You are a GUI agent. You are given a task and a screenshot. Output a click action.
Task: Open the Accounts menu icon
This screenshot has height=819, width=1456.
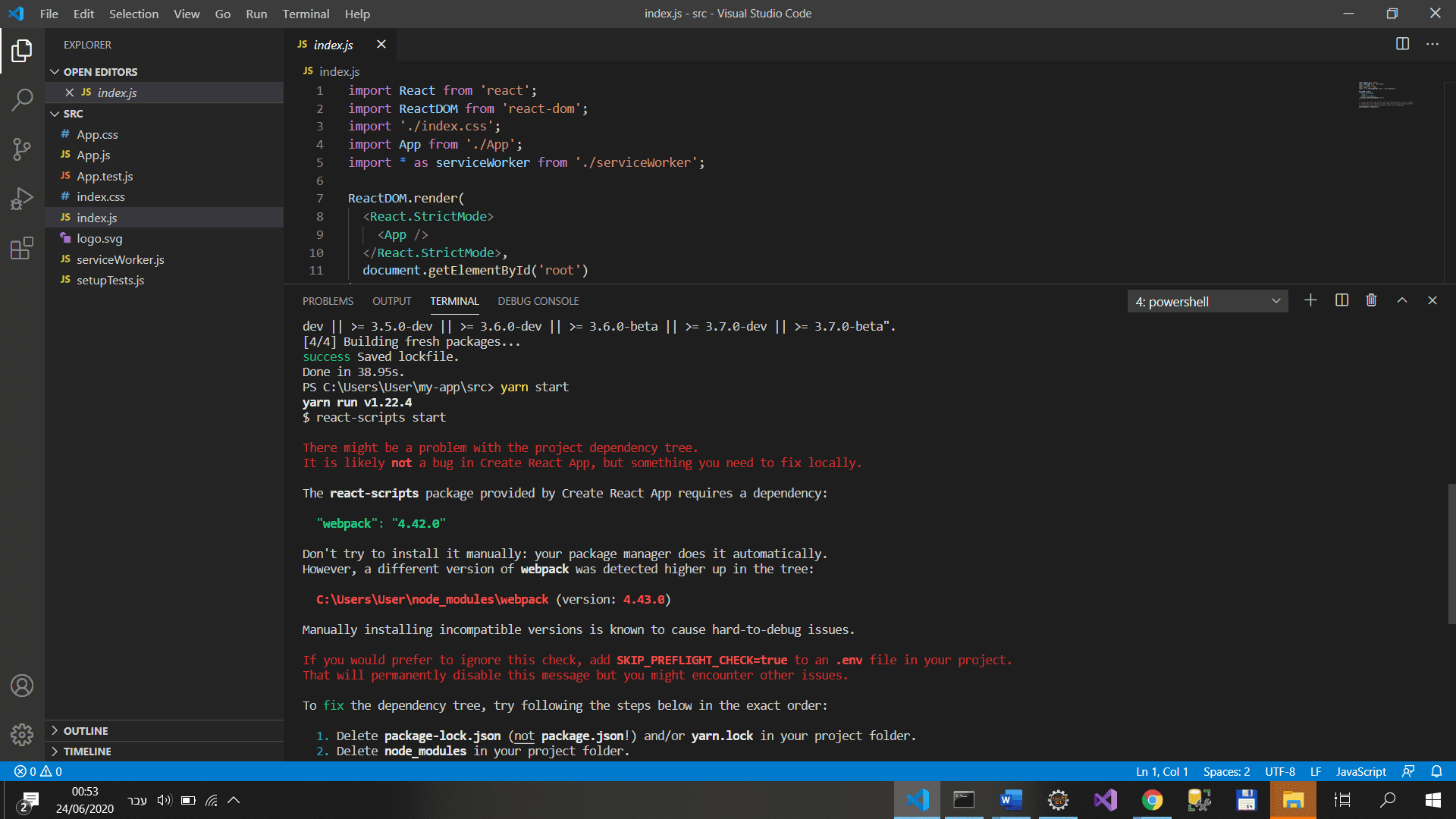click(x=22, y=686)
